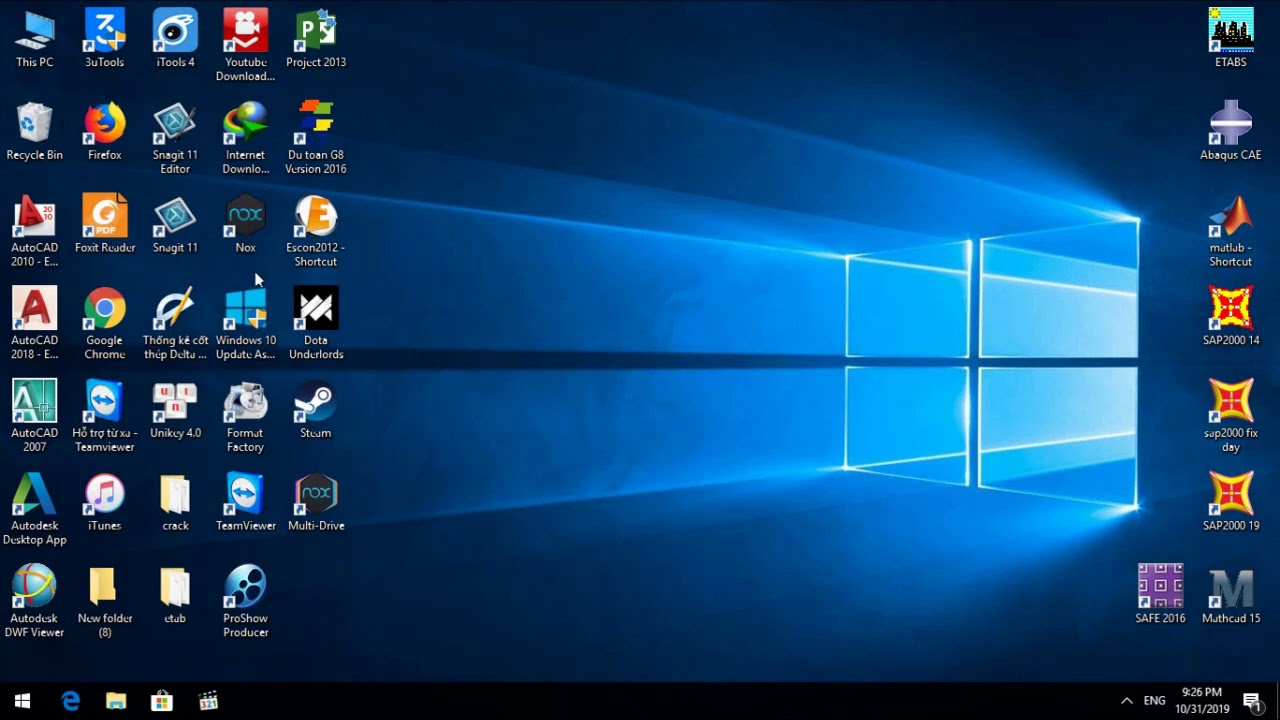
Task: Open Format Factory shortcut
Action: (x=245, y=417)
